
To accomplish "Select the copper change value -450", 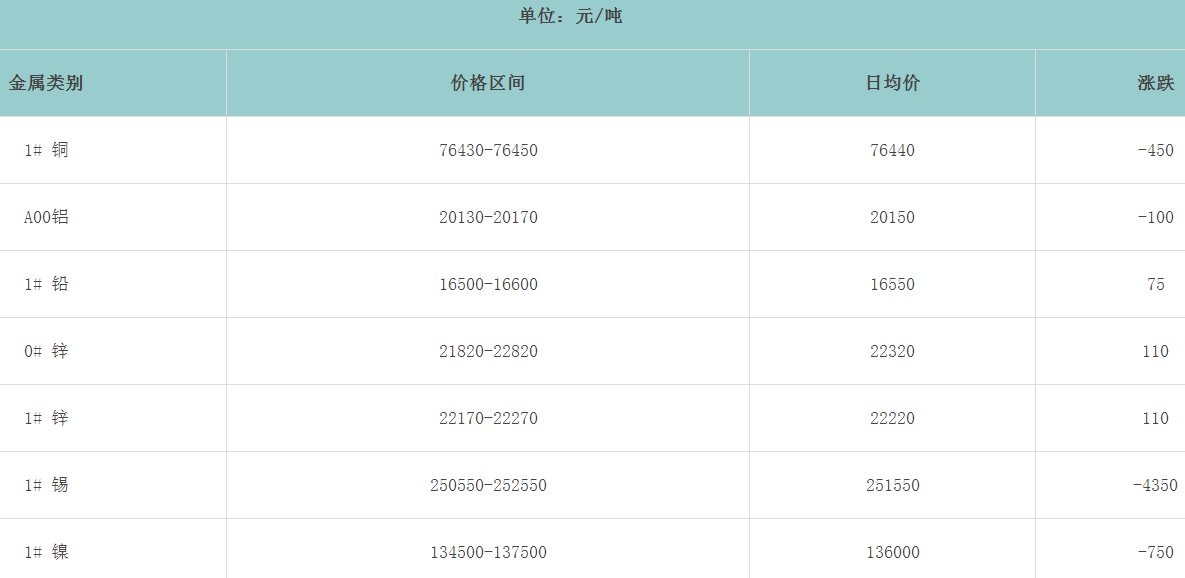I will (x=1155, y=150).
